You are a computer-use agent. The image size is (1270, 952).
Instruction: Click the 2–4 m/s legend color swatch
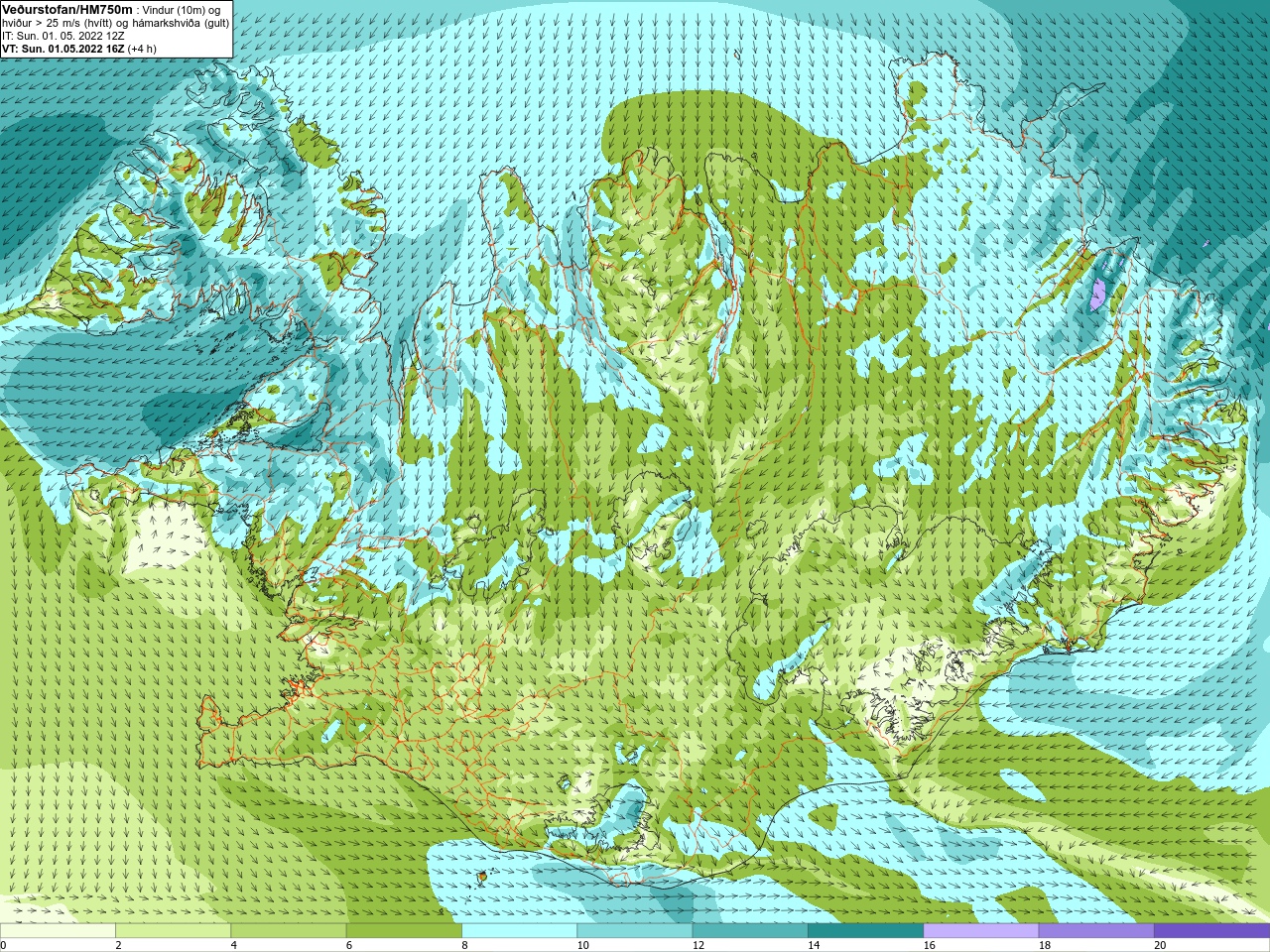click(x=173, y=931)
